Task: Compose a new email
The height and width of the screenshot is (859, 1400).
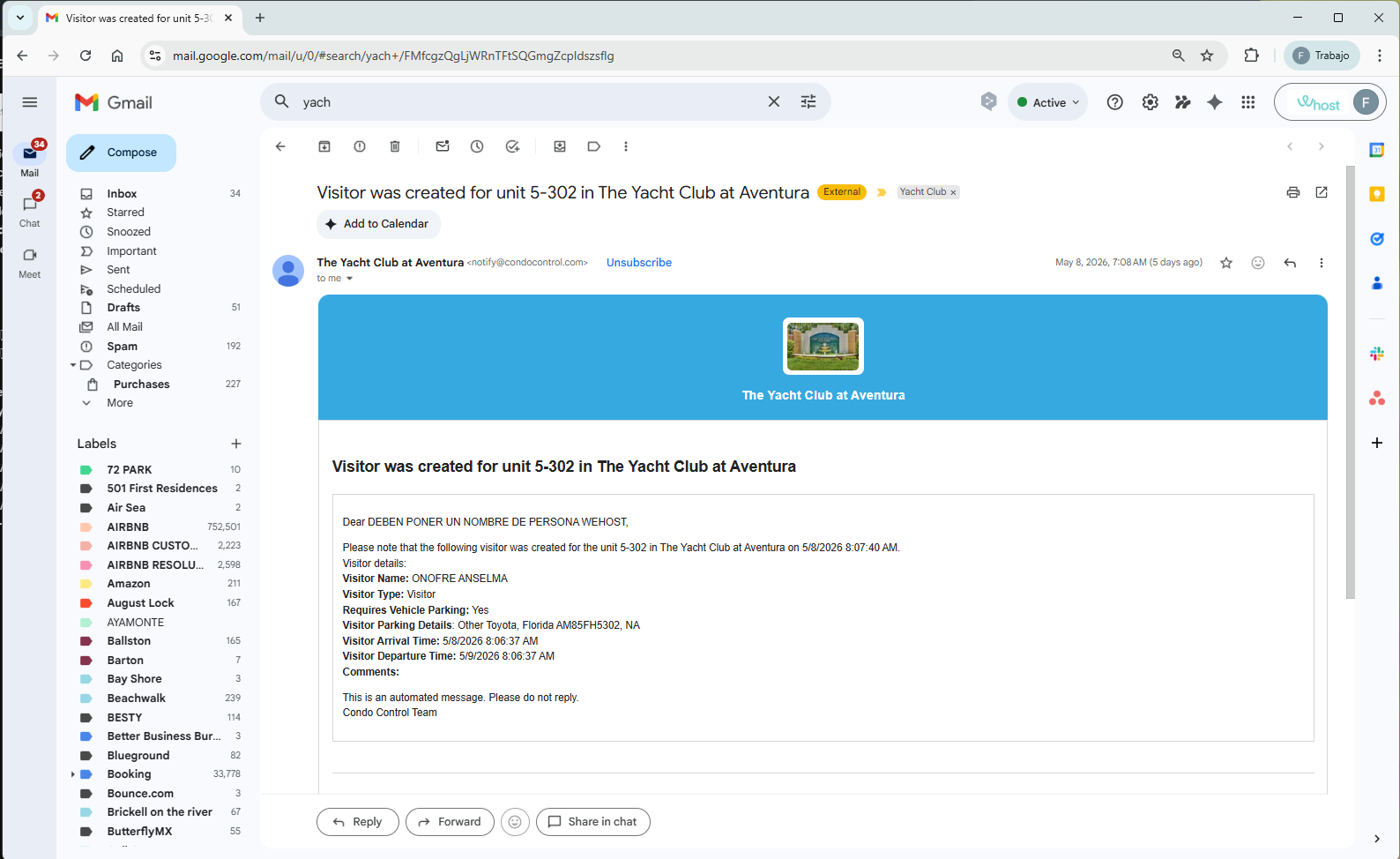Action: coord(121,153)
